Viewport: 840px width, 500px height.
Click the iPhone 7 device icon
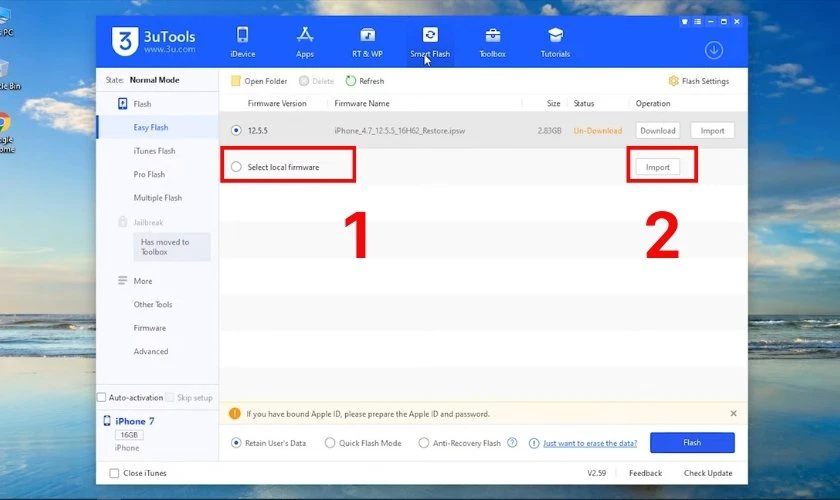[x=107, y=421]
